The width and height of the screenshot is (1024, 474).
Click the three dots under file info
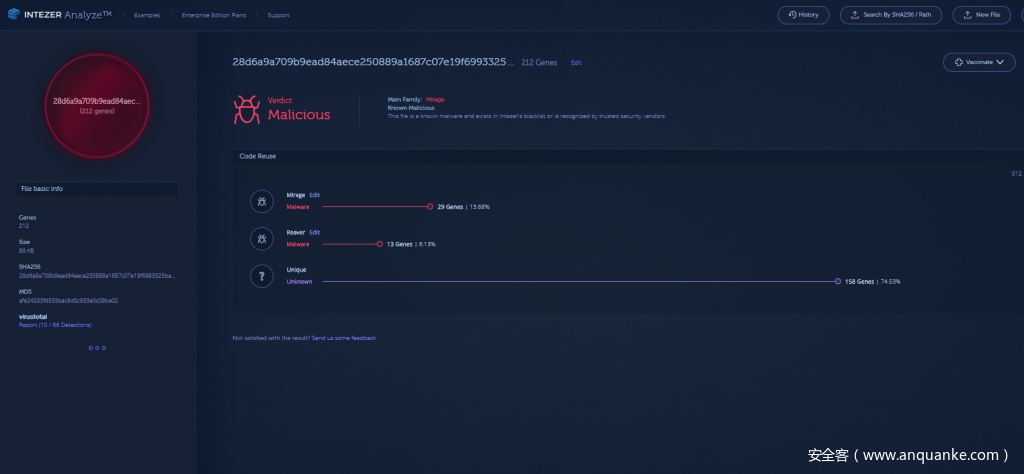pyautogui.click(x=97, y=348)
